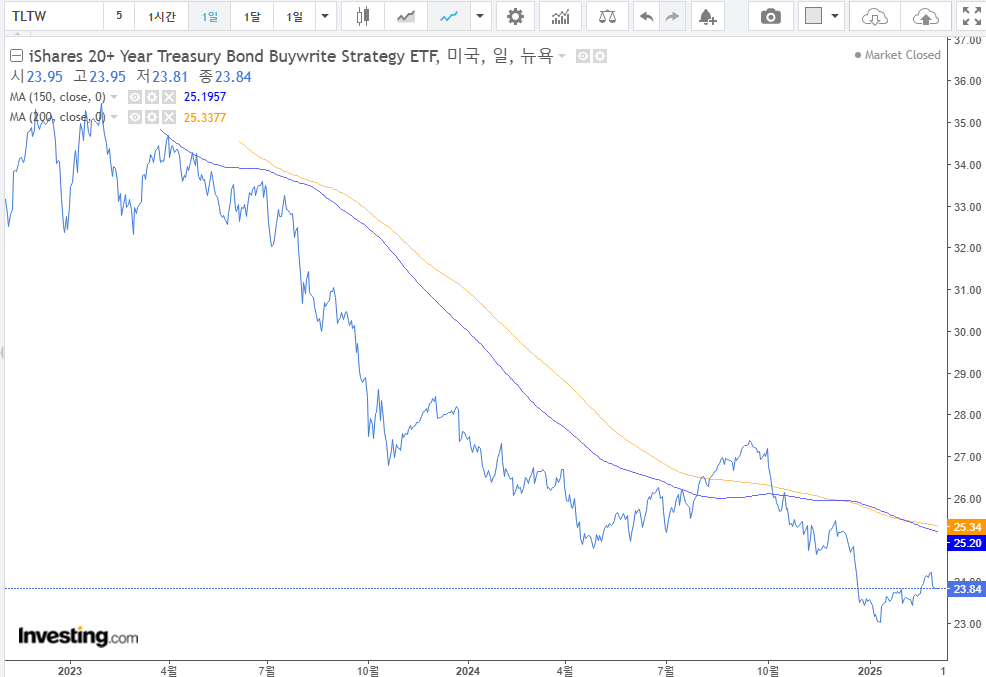The image size is (986, 677).
Task: Click the TLTW symbol search field
Action: point(53,16)
